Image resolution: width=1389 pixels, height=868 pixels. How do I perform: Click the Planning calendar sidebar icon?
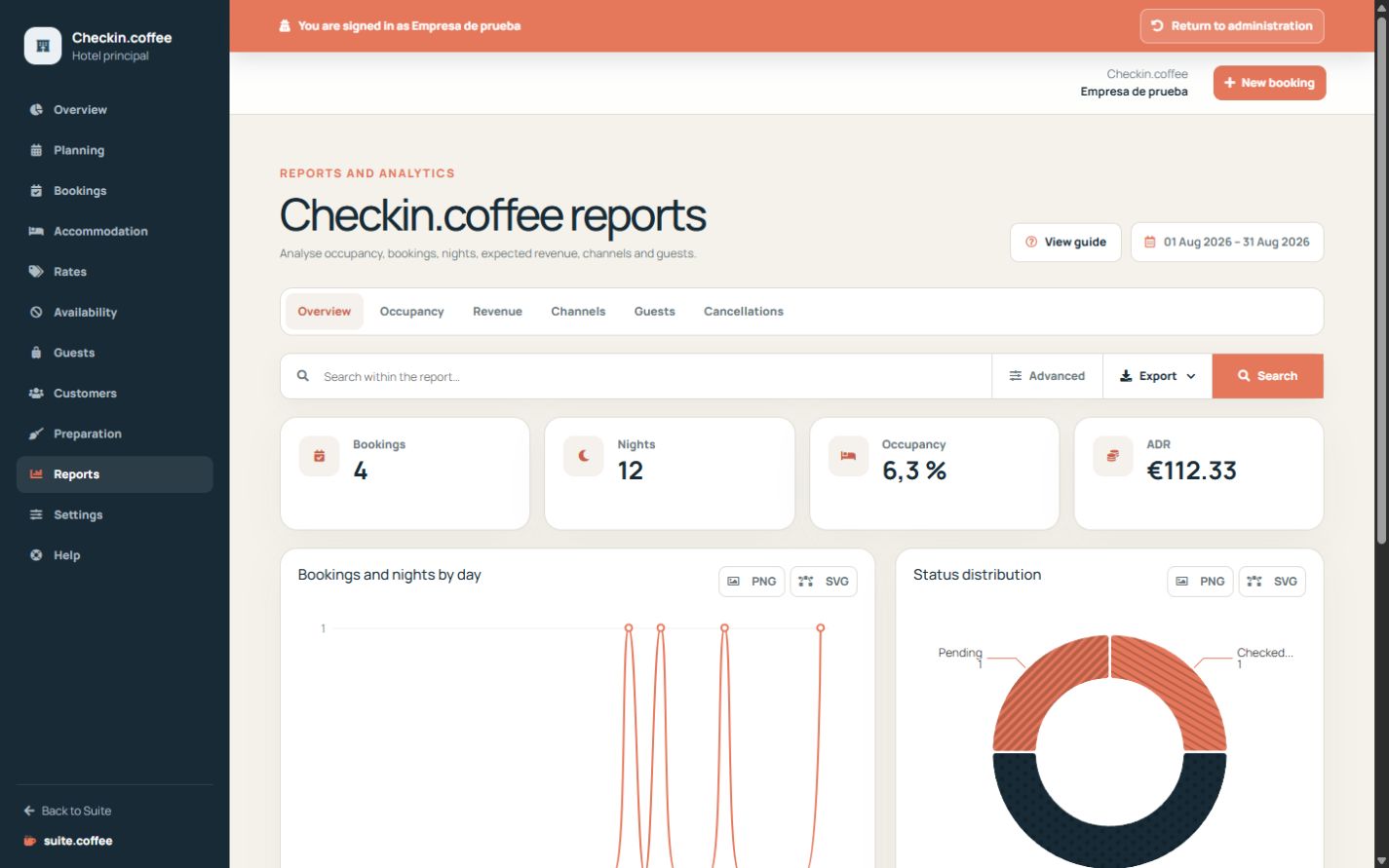pyautogui.click(x=36, y=150)
